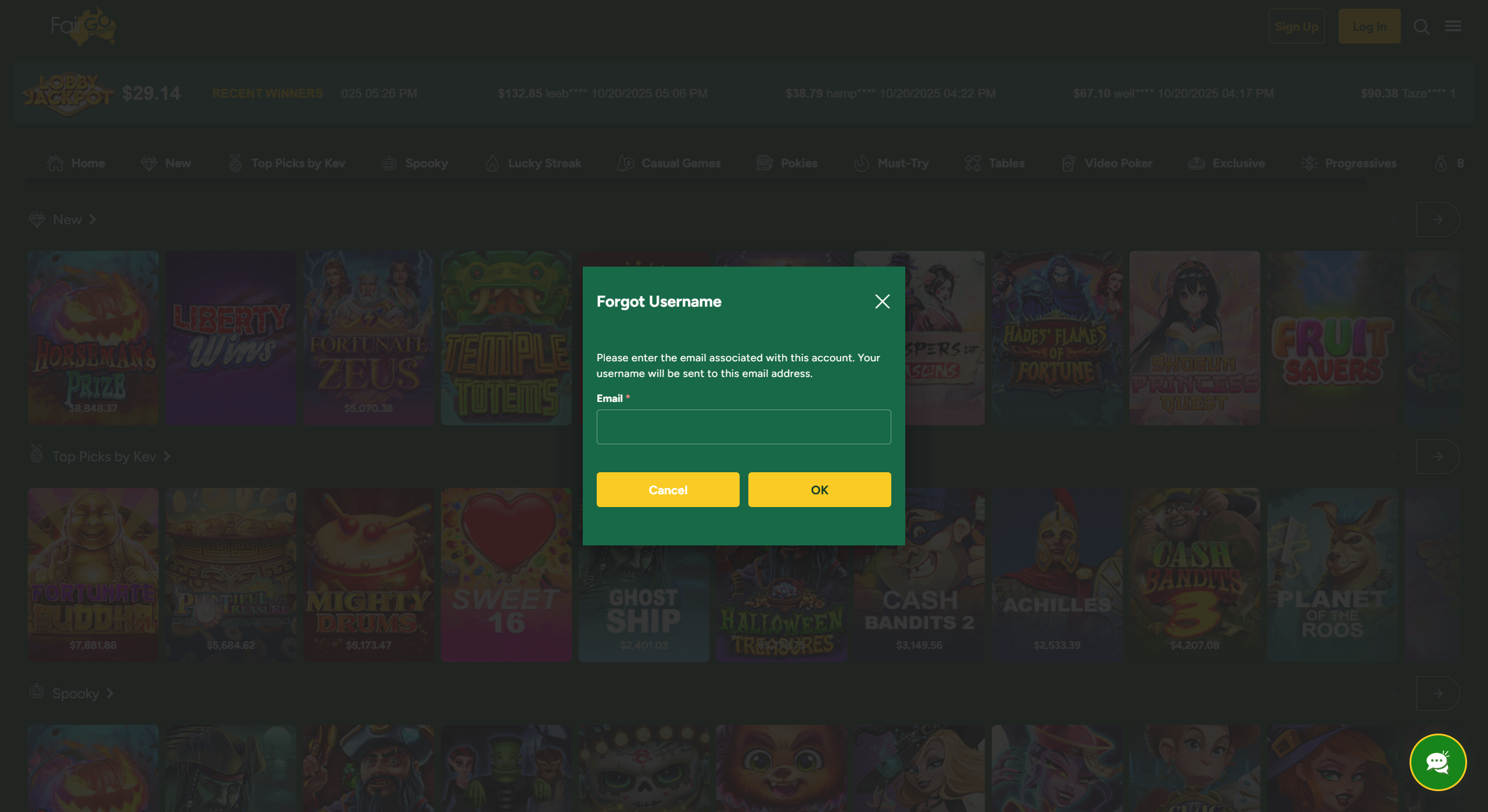This screenshot has height=812, width=1488.
Task: Close the Forgot Username popup
Action: (882, 301)
